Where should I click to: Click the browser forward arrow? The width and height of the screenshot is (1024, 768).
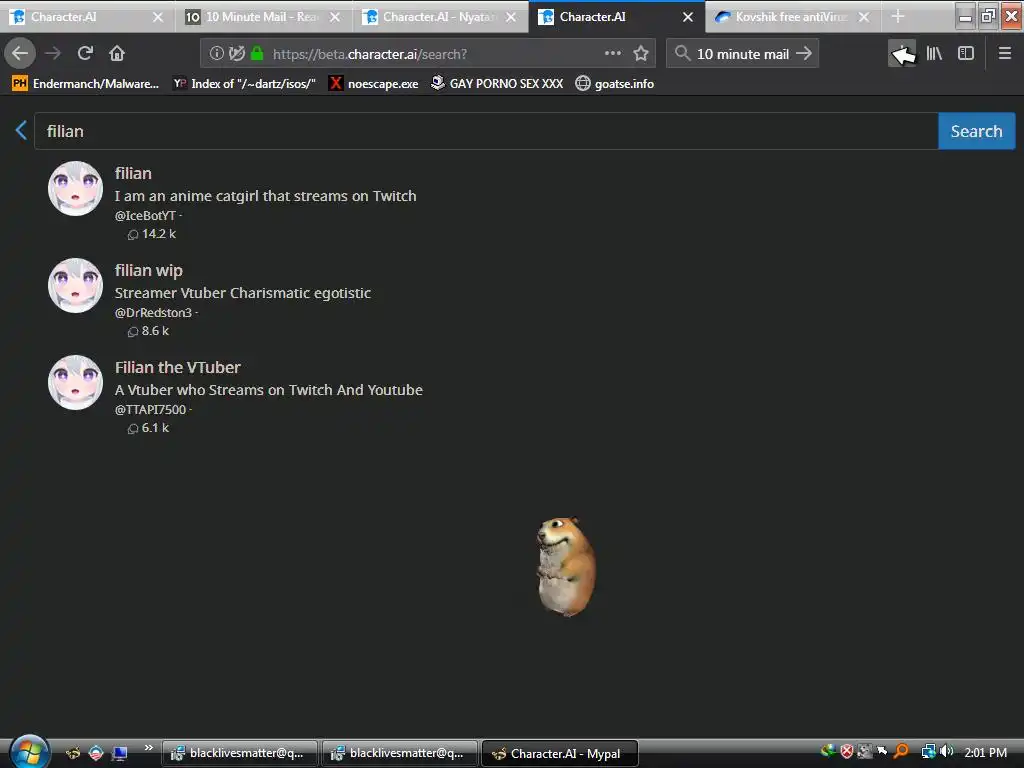(x=54, y=54)
